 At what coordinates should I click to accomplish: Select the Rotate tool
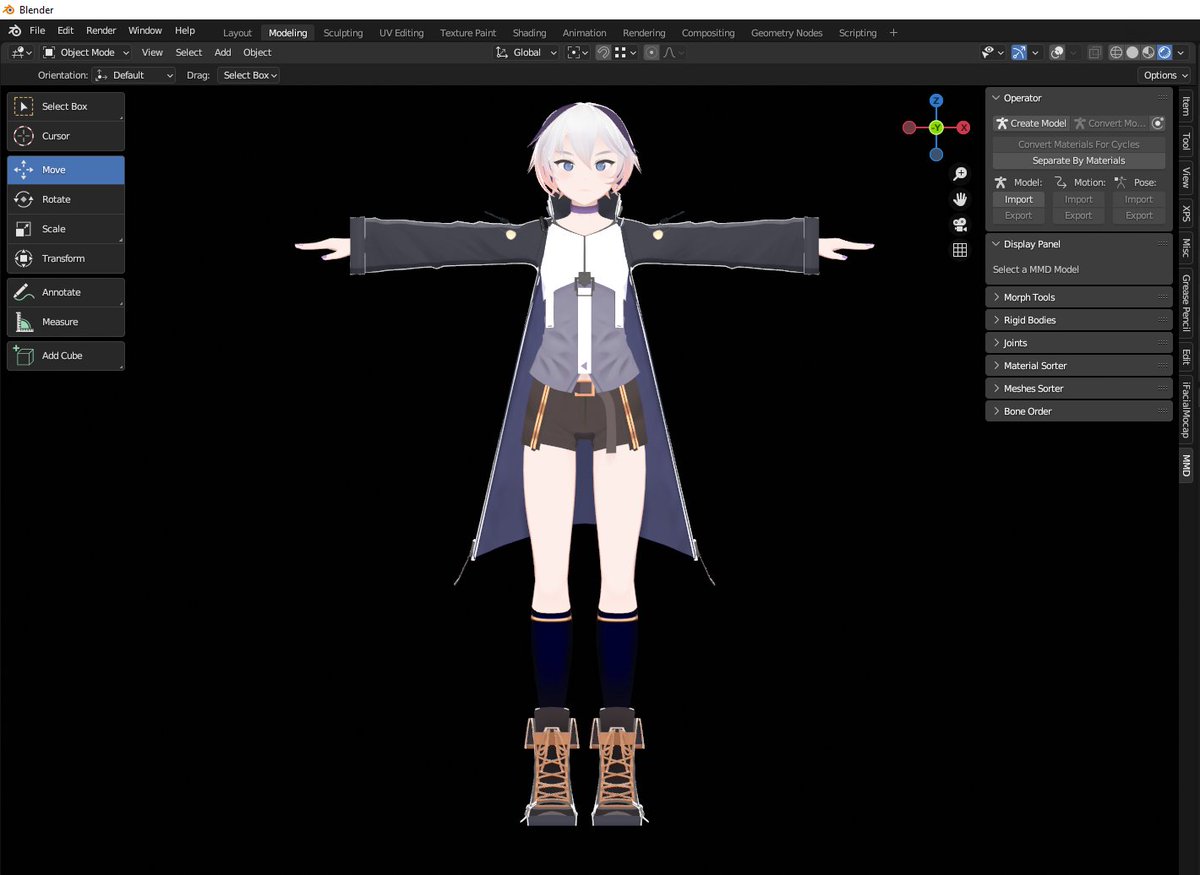click(x=66, y=200)
